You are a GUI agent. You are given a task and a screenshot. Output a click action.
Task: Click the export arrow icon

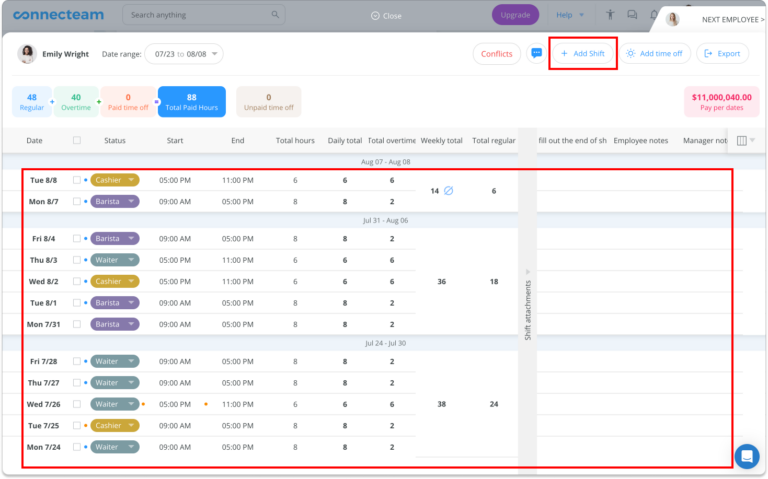point(708,53)
